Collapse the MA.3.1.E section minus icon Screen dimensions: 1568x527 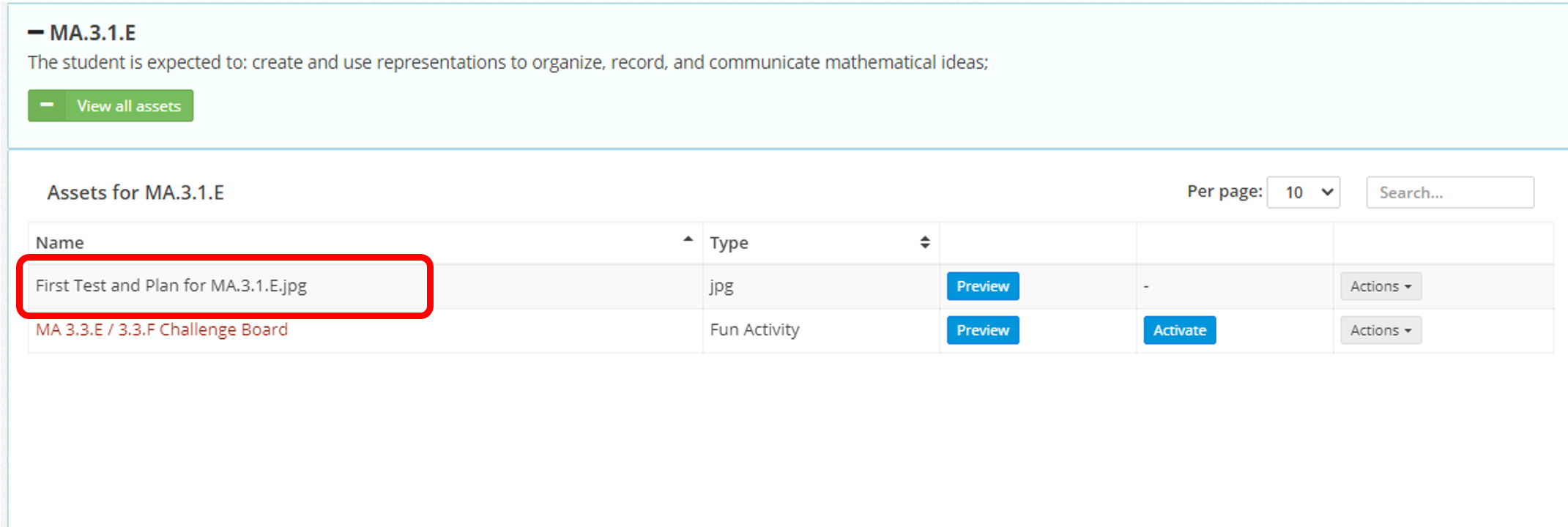[35, 33]
